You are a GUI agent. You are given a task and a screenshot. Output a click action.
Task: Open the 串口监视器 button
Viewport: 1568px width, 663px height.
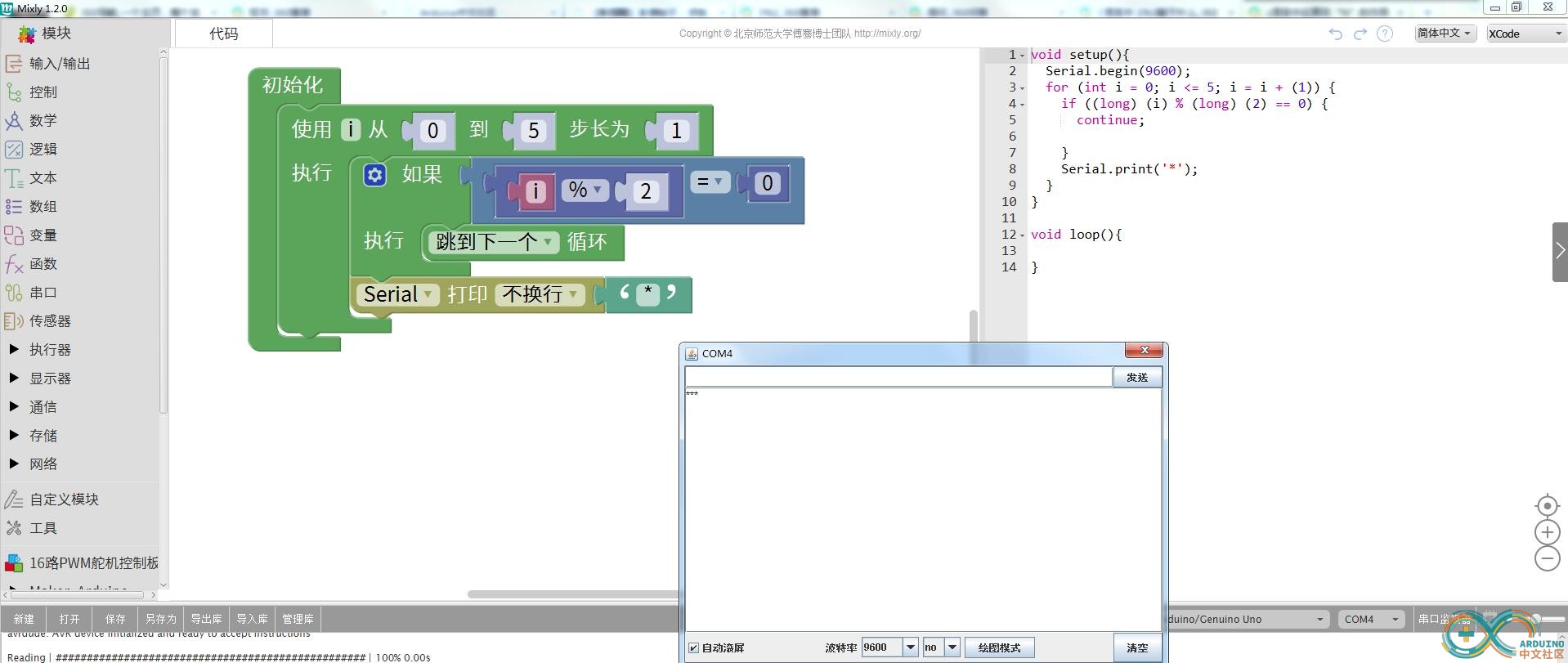(x=1445, y=619)
